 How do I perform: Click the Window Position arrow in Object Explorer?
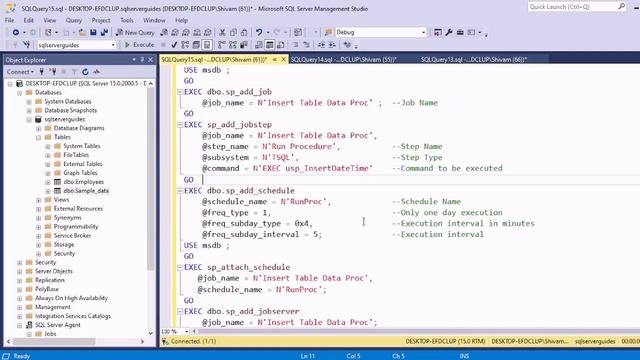134,60
